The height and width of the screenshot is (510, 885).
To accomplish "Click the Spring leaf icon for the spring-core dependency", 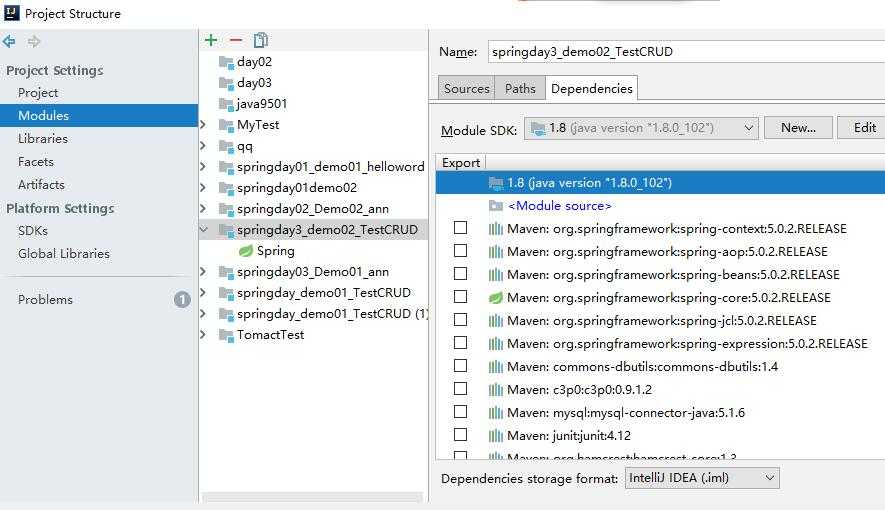I will tap(496, 297).
